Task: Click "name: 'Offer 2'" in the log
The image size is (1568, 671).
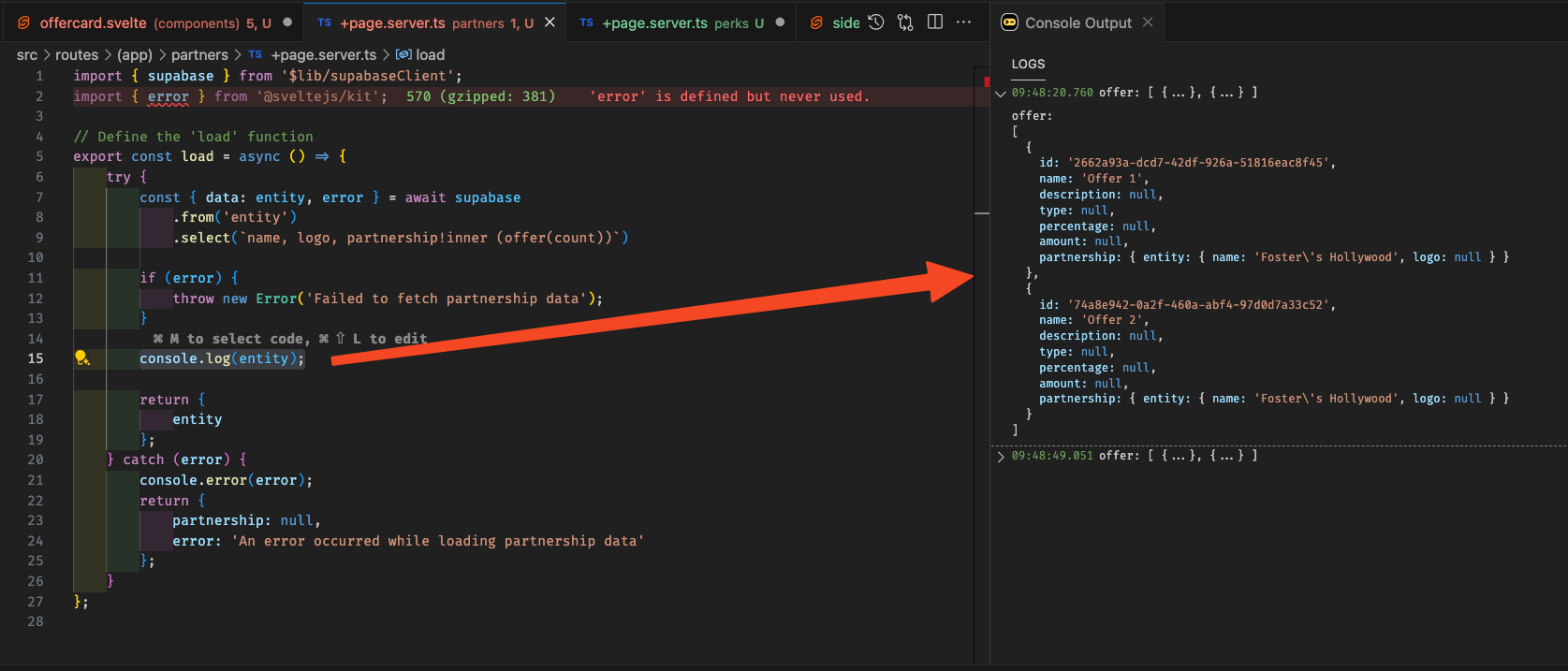Action: coord(1093,320)
